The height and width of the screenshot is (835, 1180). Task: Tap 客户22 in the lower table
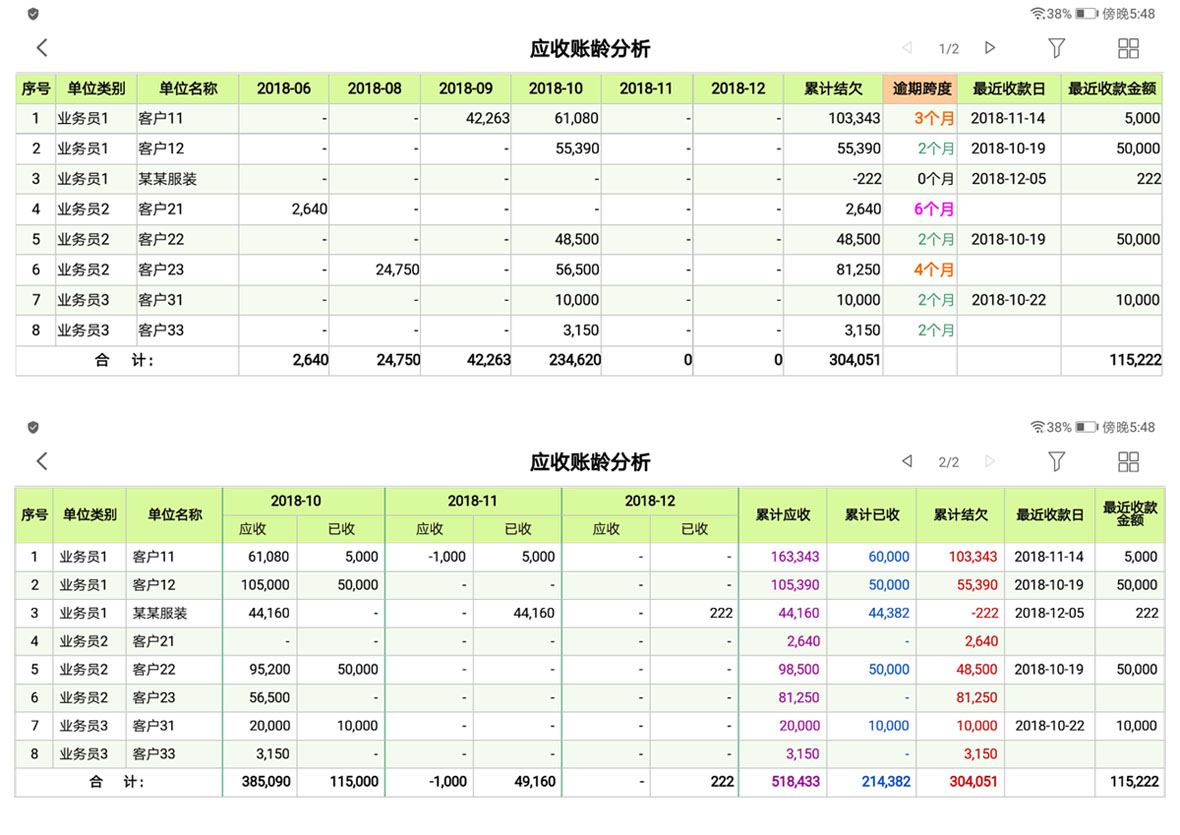point(154,670)
